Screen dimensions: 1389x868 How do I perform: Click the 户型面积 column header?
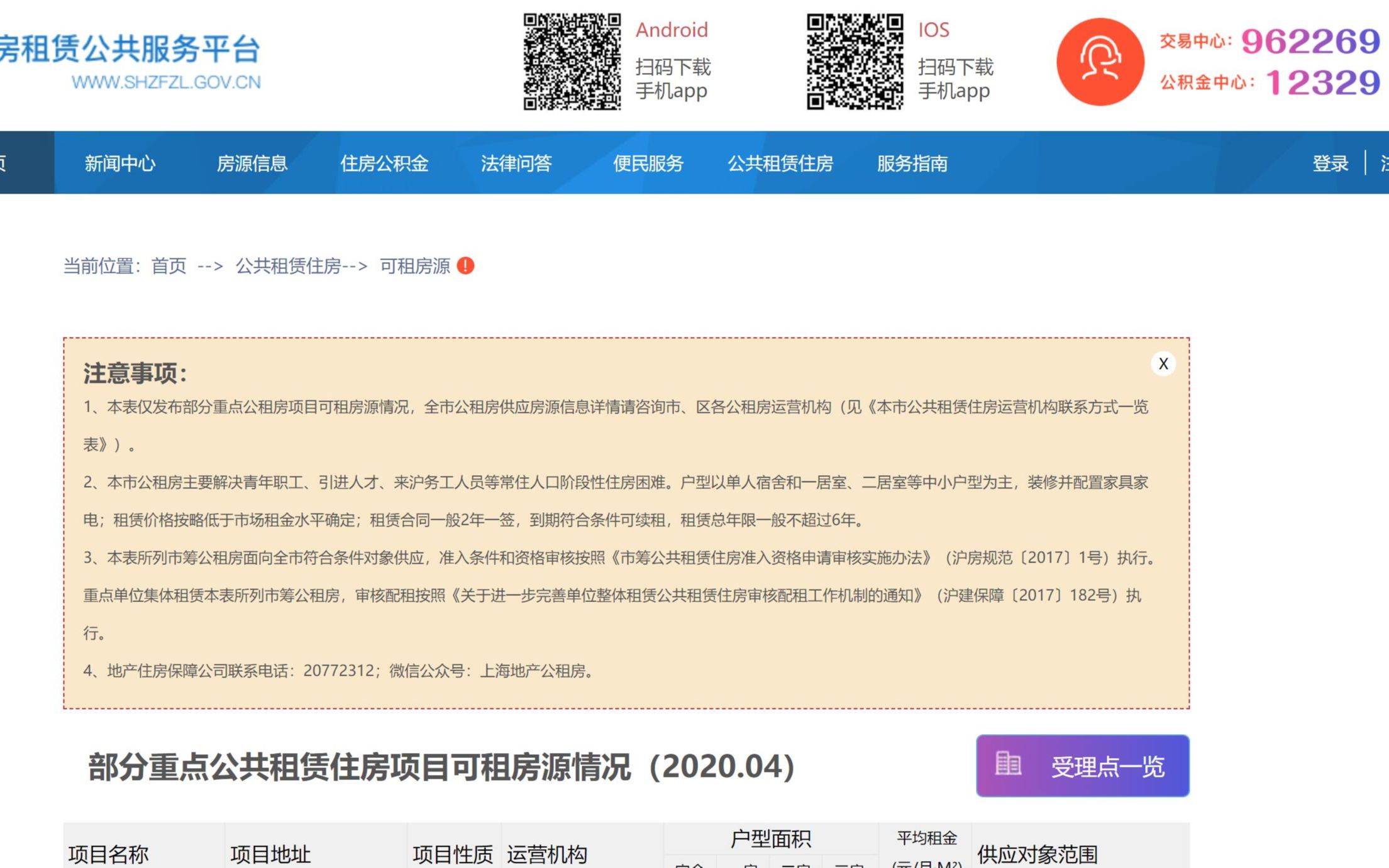click(x=771, y=838)
